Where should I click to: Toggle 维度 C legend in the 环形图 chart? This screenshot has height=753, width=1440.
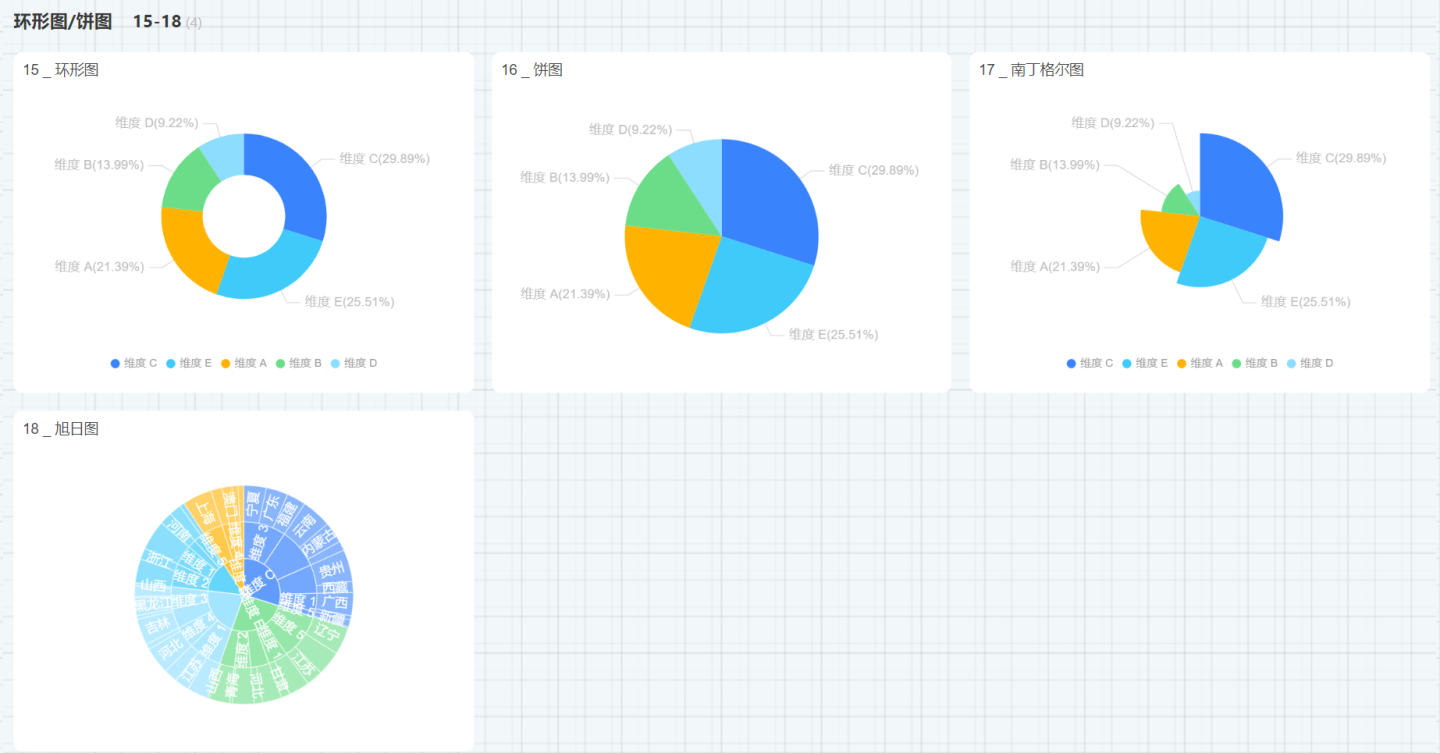coord(134,363)
